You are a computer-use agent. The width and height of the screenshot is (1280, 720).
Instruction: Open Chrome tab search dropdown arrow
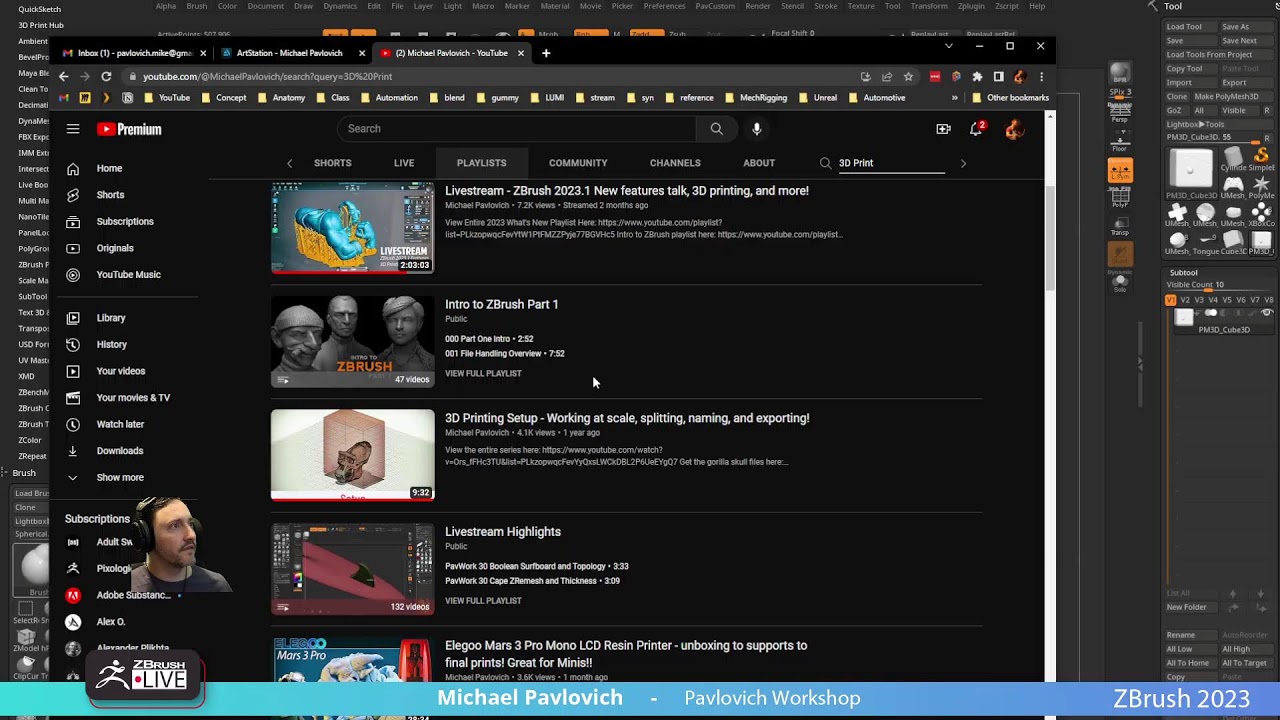pyautogui.click(x=949, y=46)
